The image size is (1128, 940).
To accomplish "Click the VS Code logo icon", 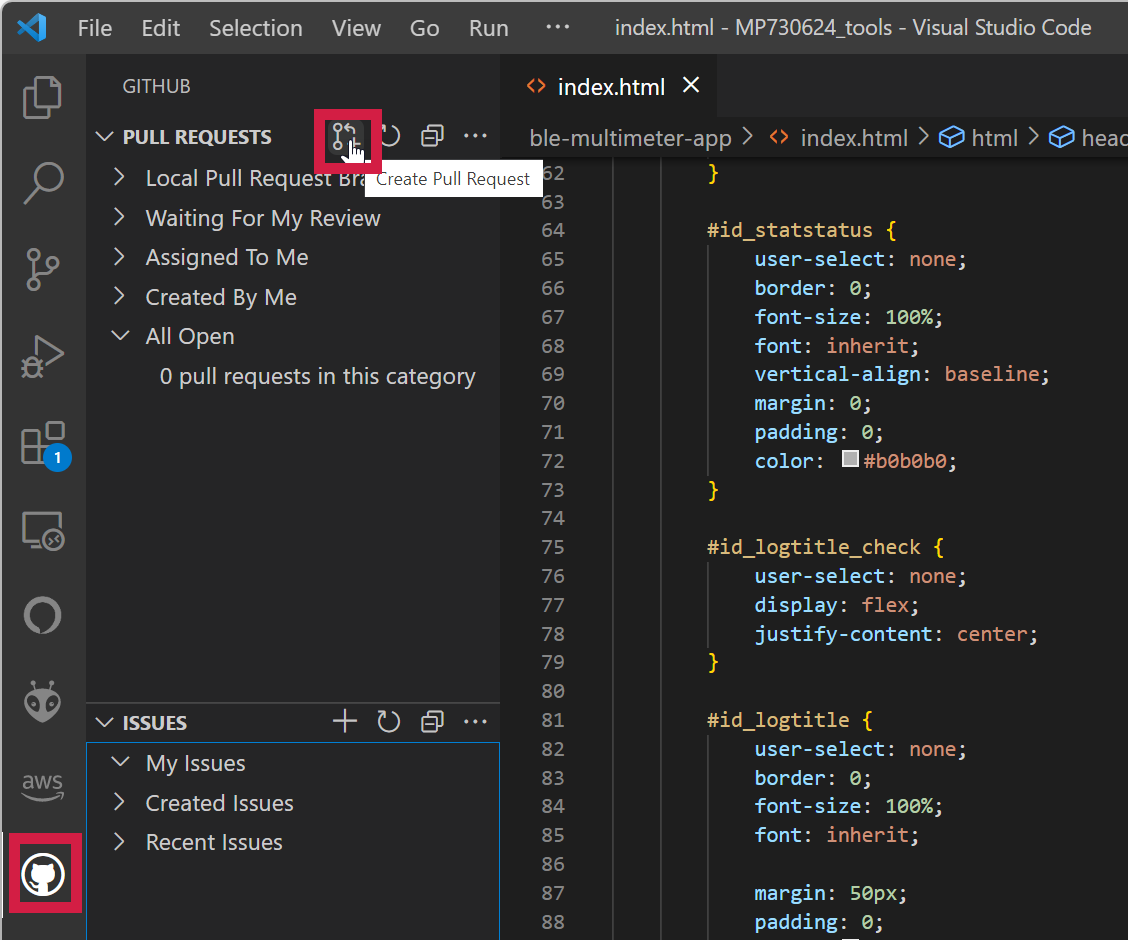I will point(32,27).
